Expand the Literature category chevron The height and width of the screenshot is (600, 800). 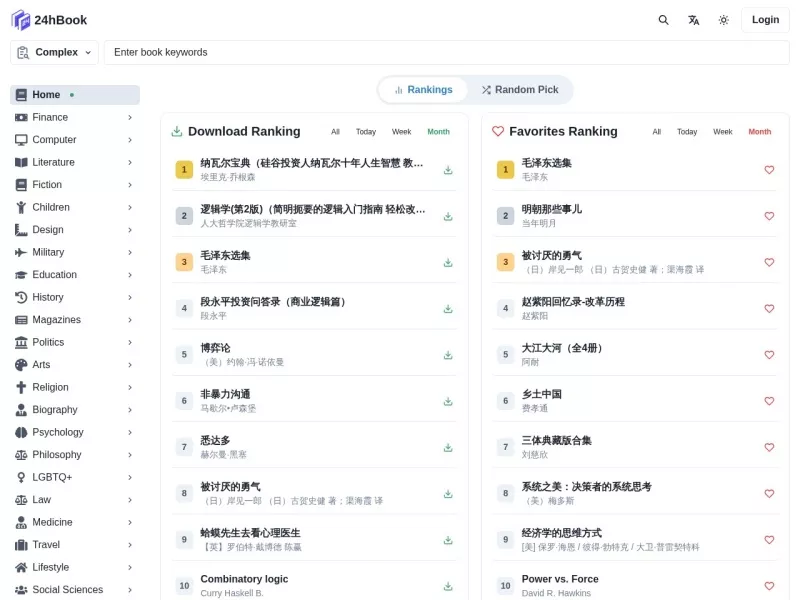click(x=130, y=162)
